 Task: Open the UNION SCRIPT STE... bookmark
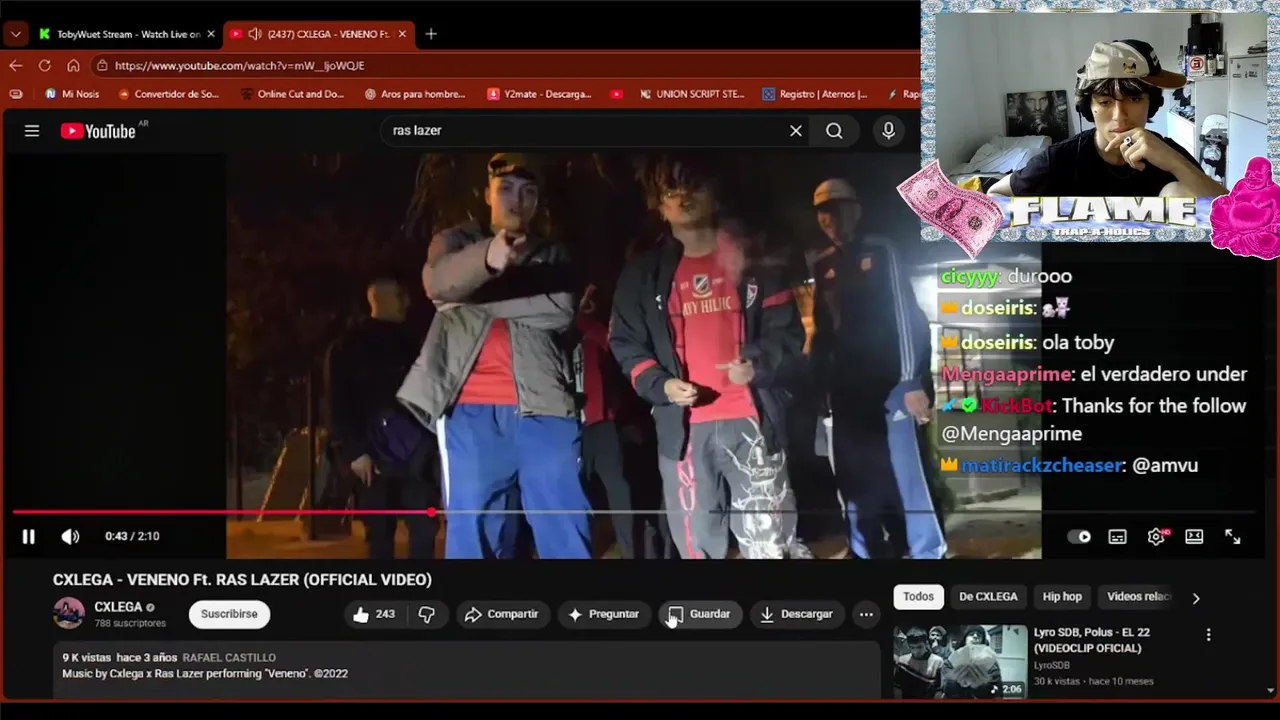pyautogui.click(x=691, y=94)
